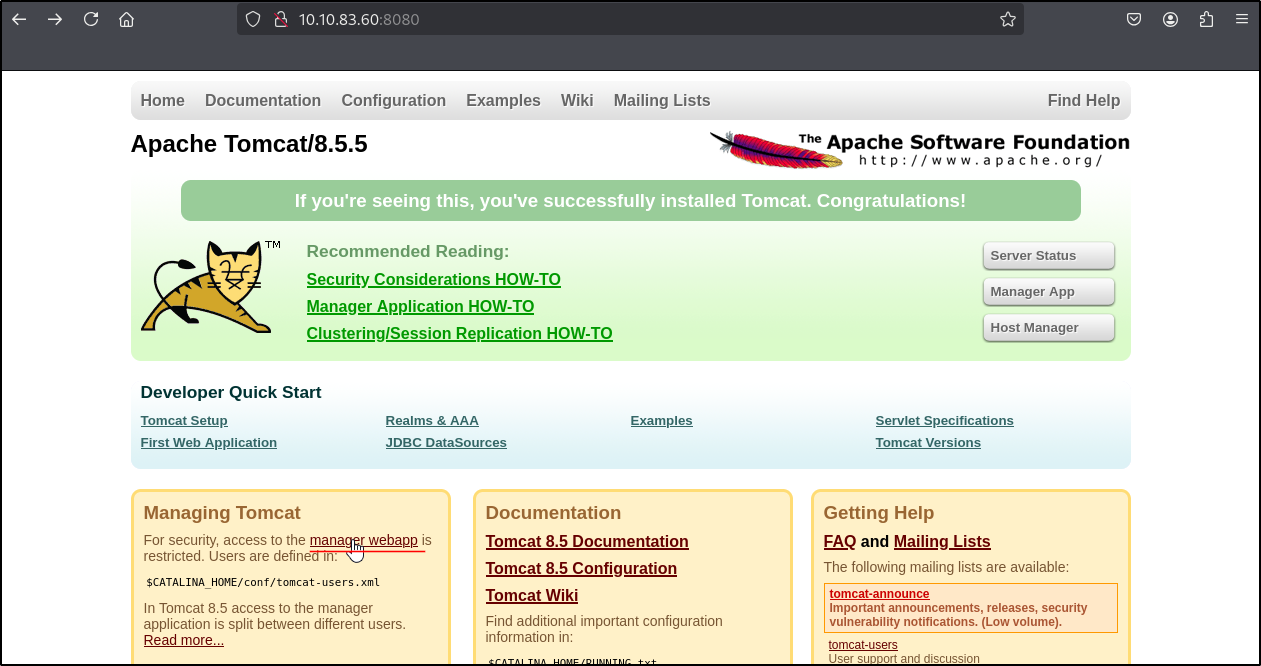Click the browser forward arrow
Screen dimensions: 1261x666
pyautogui.click(x=55, y=19)
